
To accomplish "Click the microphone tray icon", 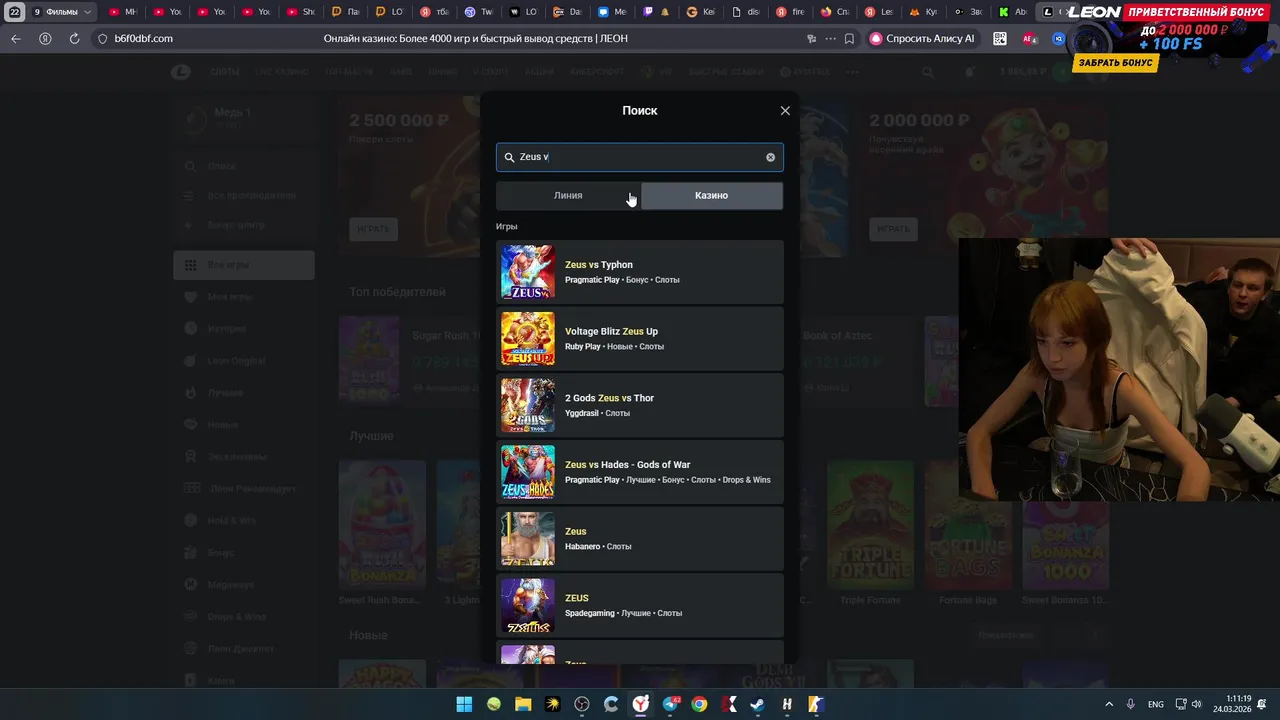I will click(x=1131, y=704).
